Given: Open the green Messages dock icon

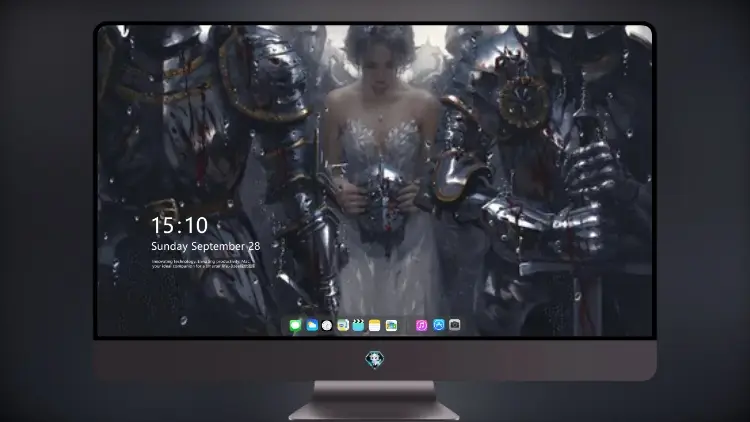Looking at the screenshot, I should pyautogui.click(x=295, y=325).
